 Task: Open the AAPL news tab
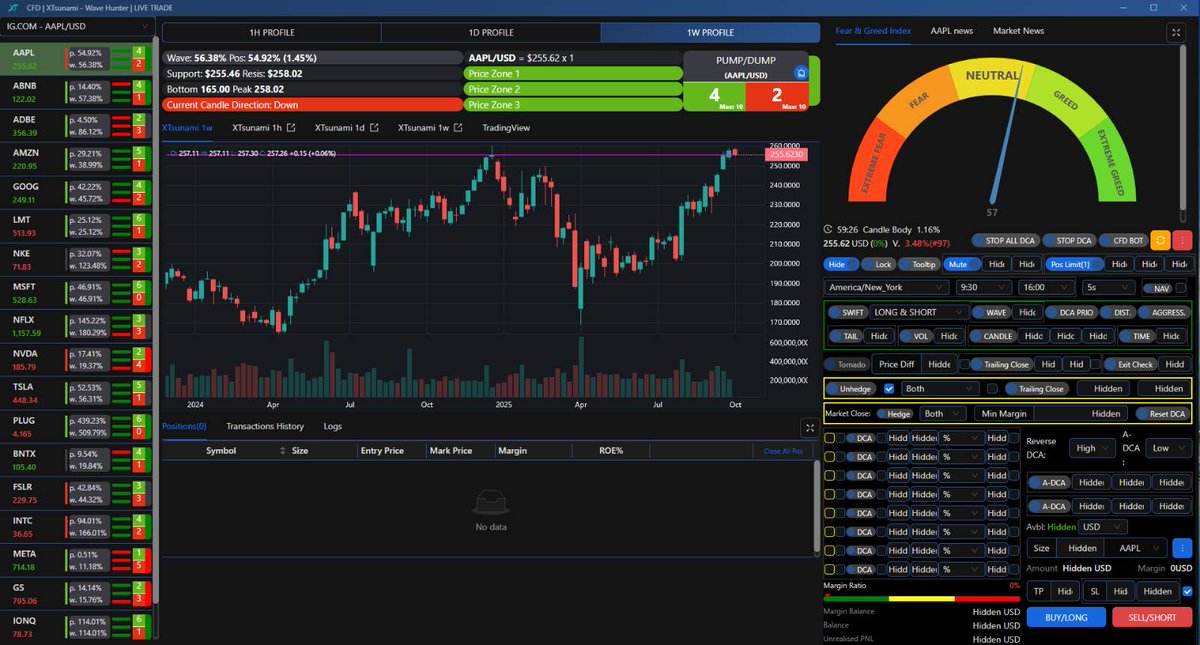(x=951, y=31)
